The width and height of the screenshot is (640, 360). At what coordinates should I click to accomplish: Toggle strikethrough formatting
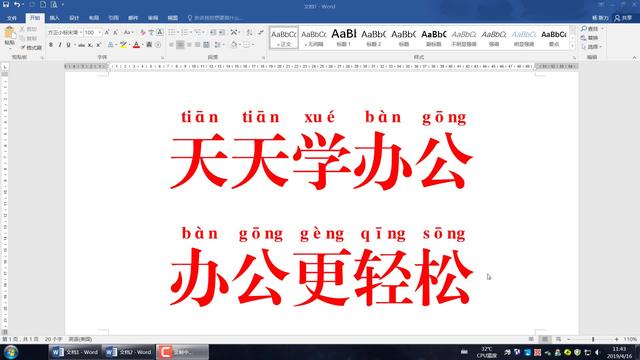(81, 45)
